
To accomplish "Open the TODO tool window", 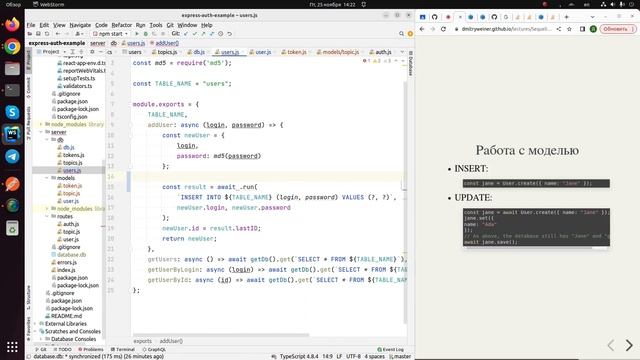I will pyautogui.click(x=63, y=350).
